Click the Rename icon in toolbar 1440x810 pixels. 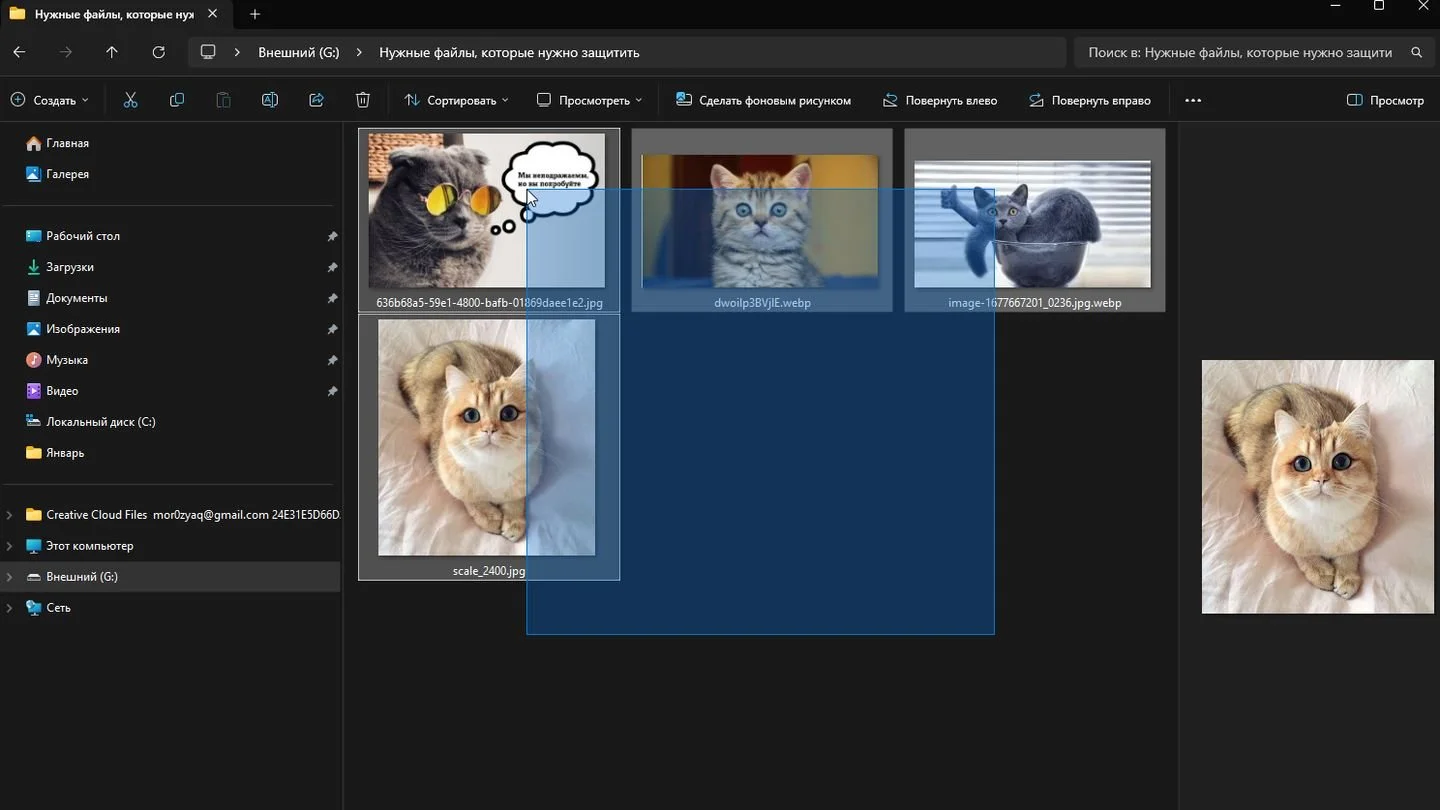click(x=270, y=100)
